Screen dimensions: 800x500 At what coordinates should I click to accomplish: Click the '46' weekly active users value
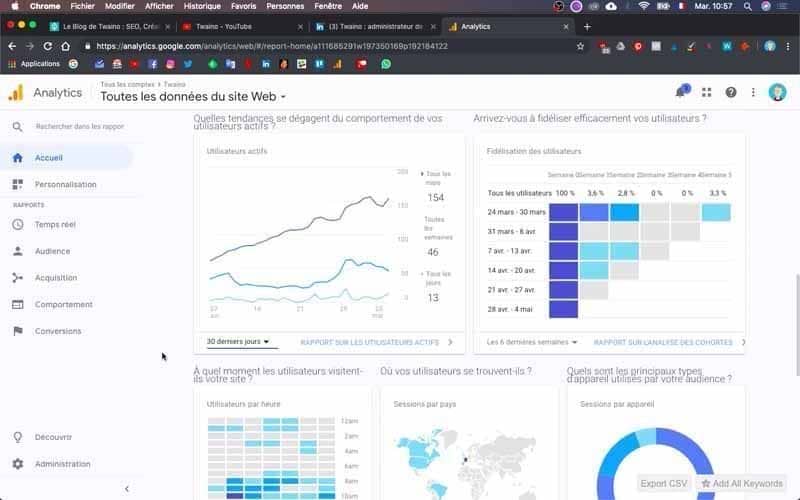[433, 252]
